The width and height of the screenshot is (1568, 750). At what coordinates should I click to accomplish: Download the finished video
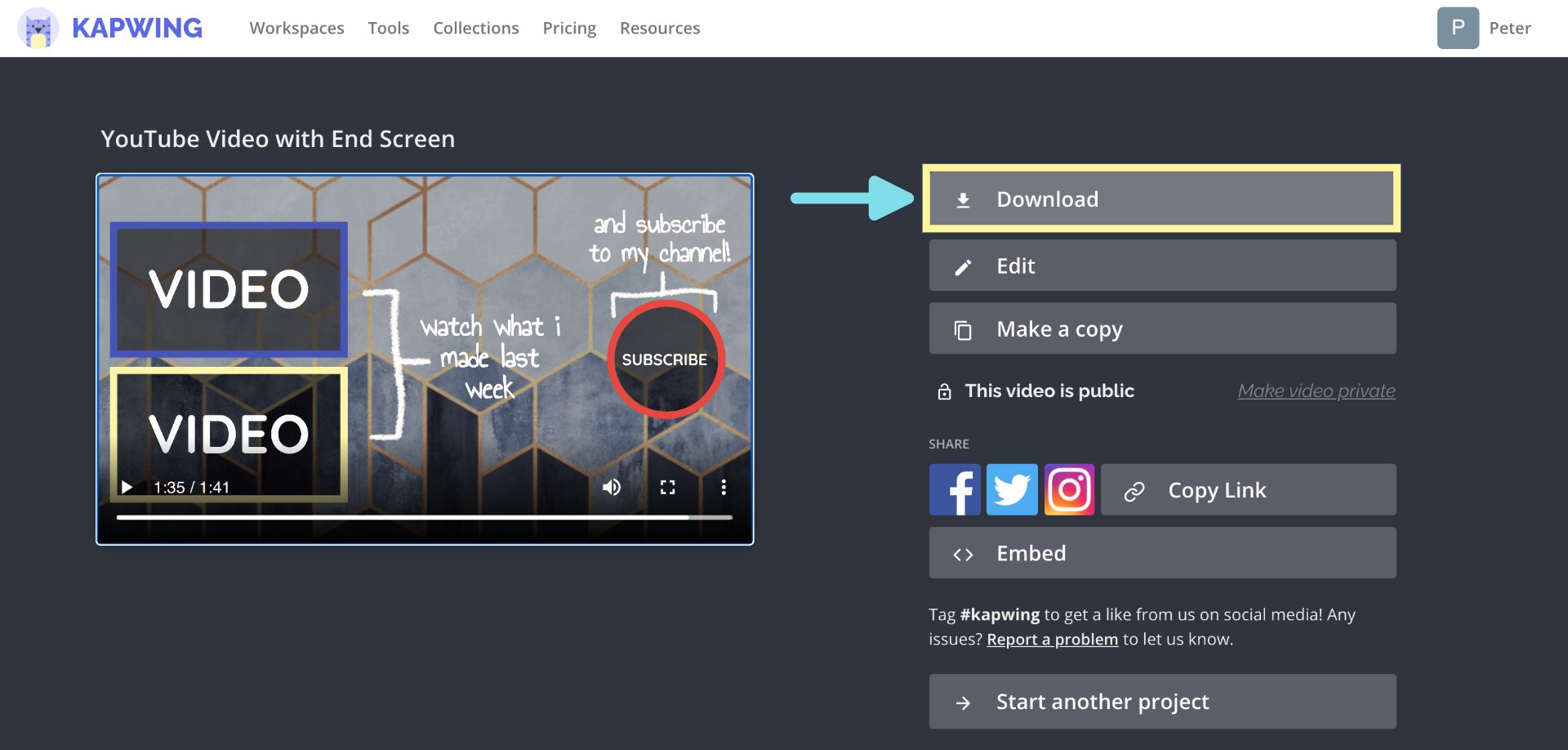click(x=1161, y=199)
